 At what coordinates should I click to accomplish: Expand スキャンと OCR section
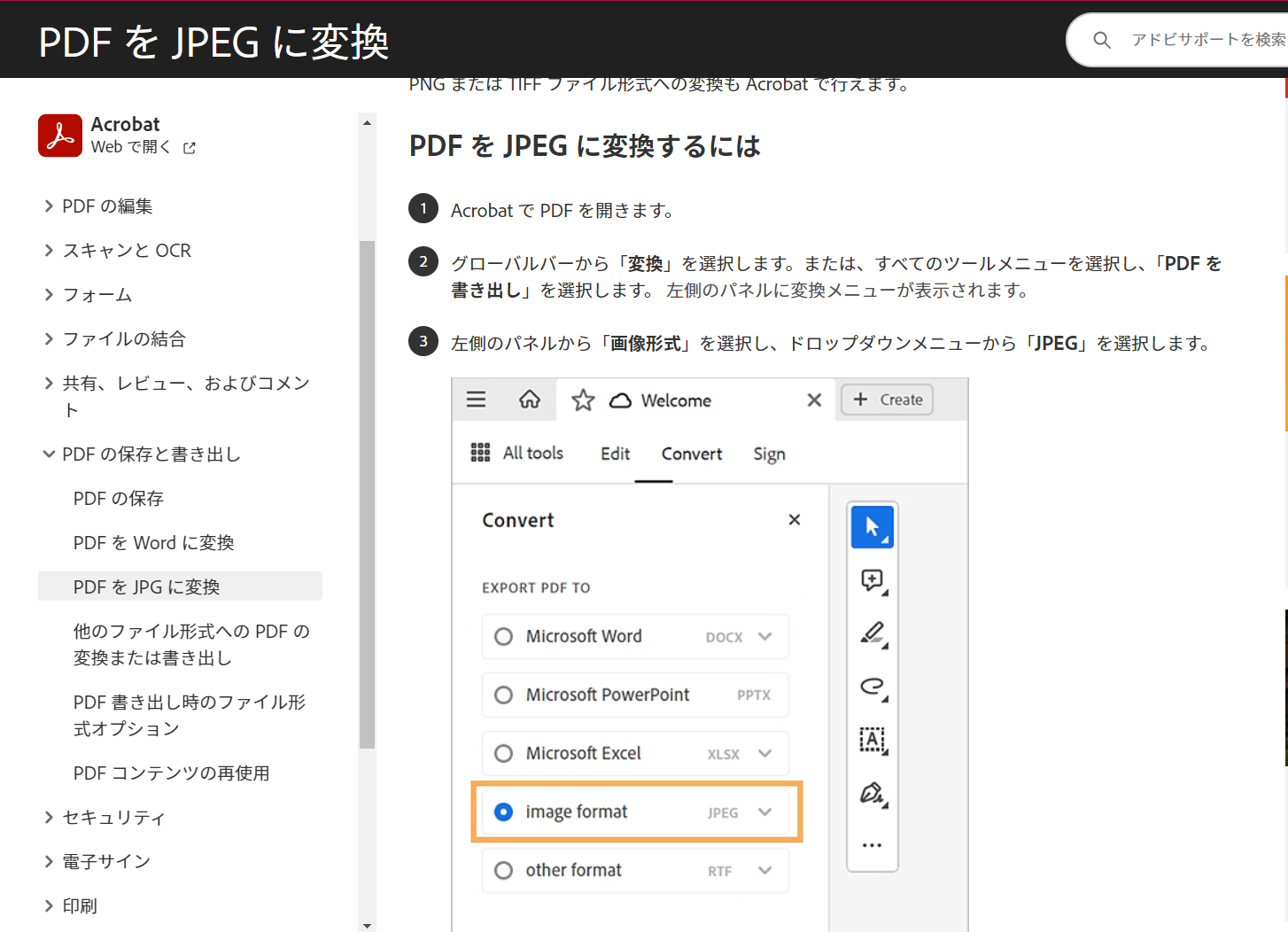[x=49, y=251]
